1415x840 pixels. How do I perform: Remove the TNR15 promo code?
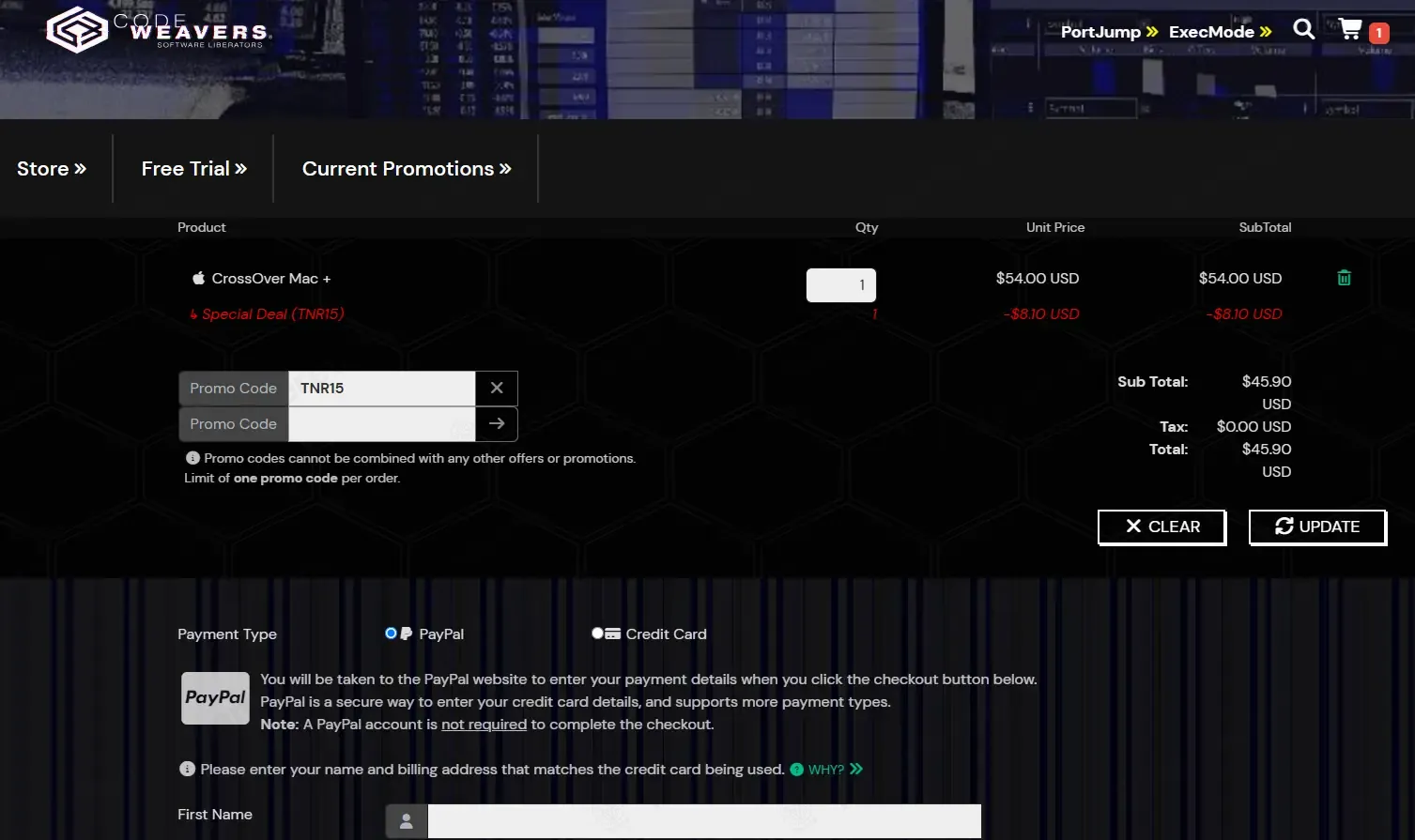point(497,388)
